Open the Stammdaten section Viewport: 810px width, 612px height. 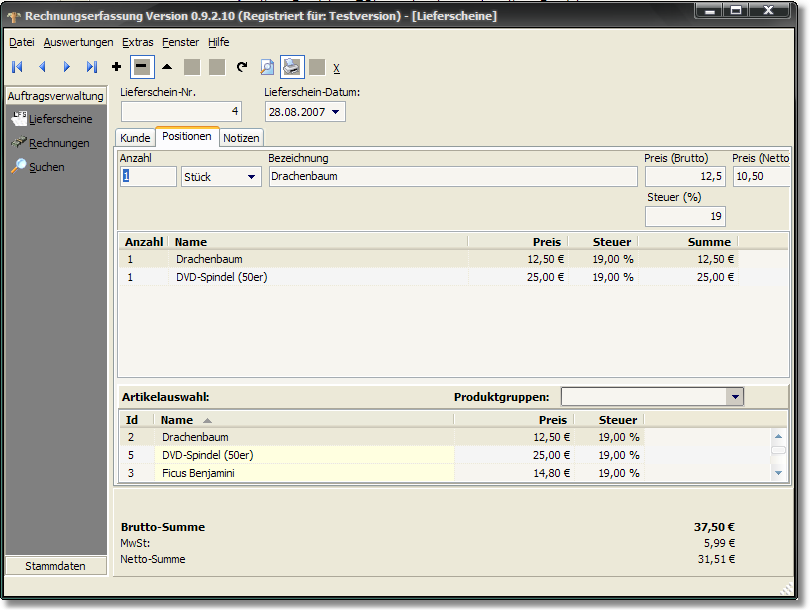pos(55,566)
